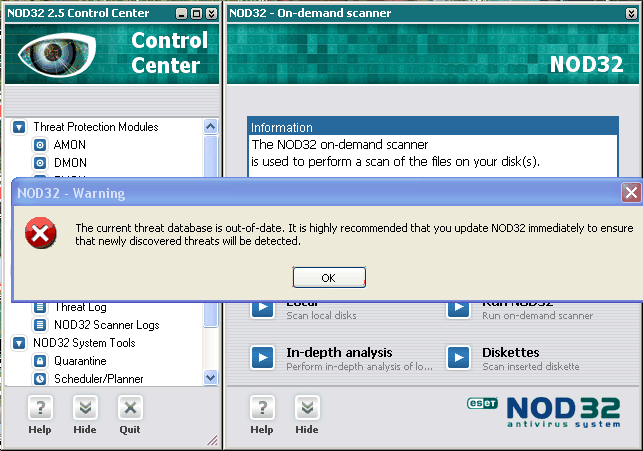Select the AMON tree entry

70,145
